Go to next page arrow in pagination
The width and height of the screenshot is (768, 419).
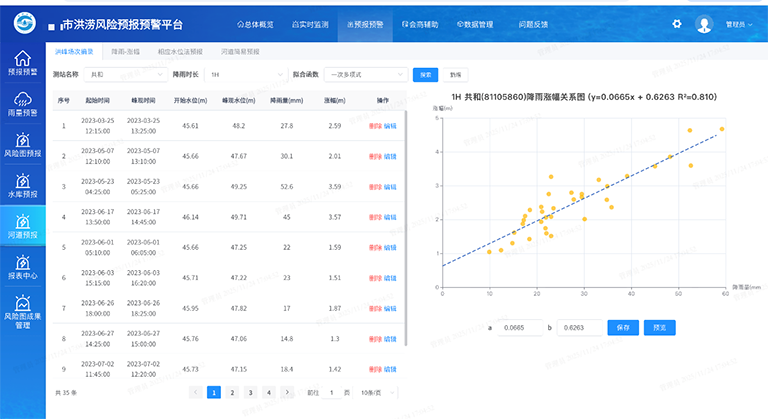click(287, 392)
